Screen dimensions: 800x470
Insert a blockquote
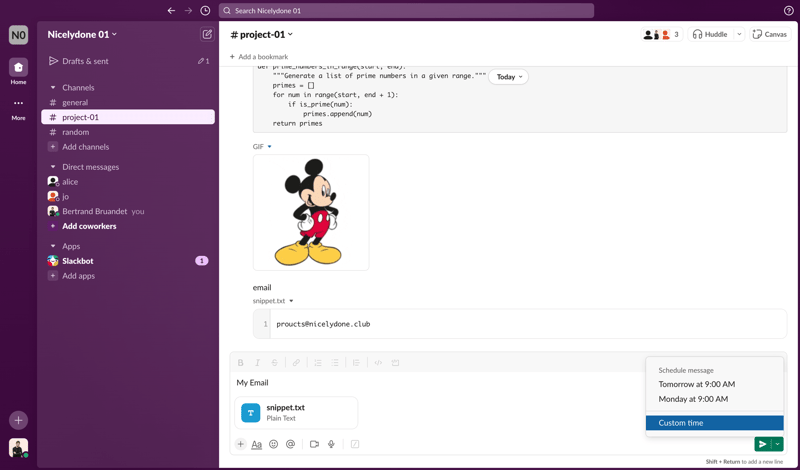pyautogui.click(x=356, y=363)
